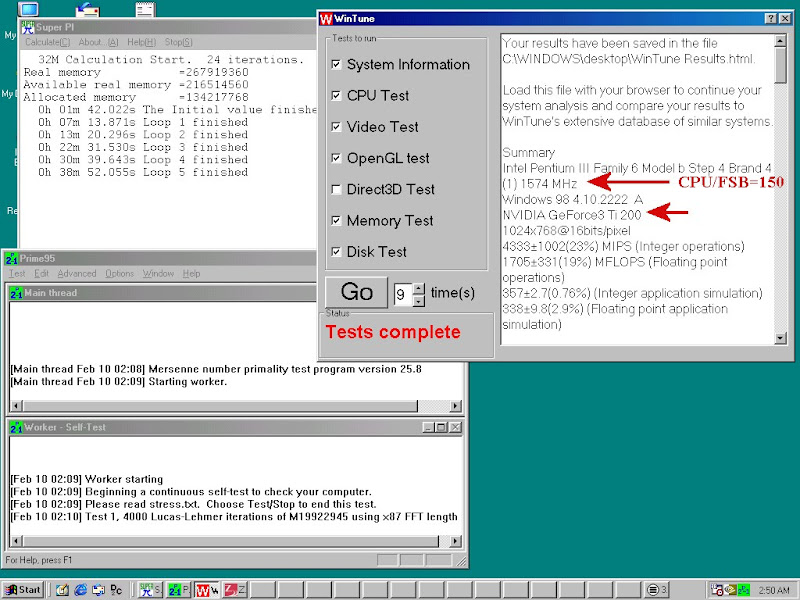Click Main thread horizontal scroll left arrow
This screenshot has width=800, height=600.
coord(16,406)
